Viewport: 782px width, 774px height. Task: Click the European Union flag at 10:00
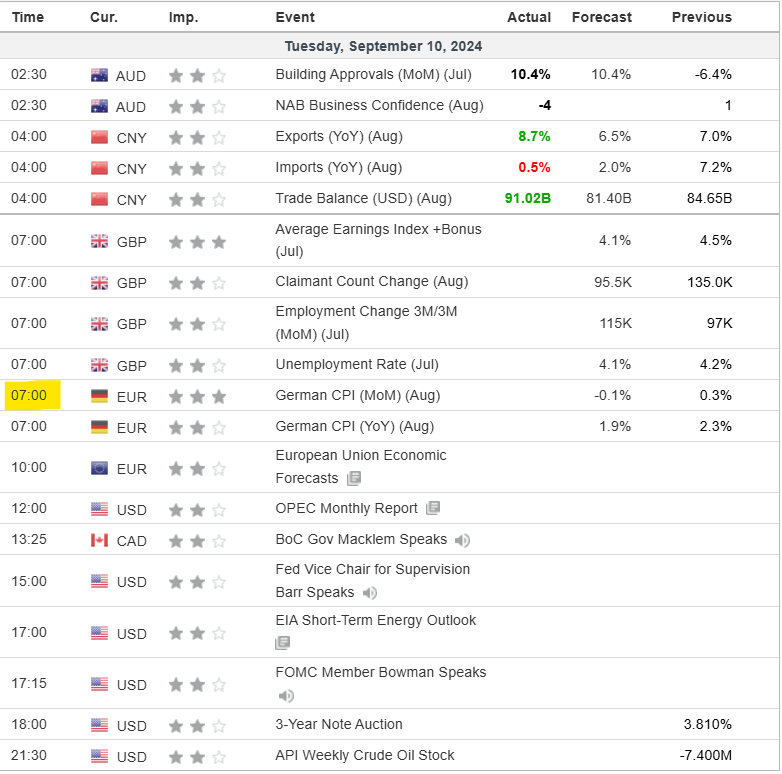pyautogui.click(x=99, y=468)
